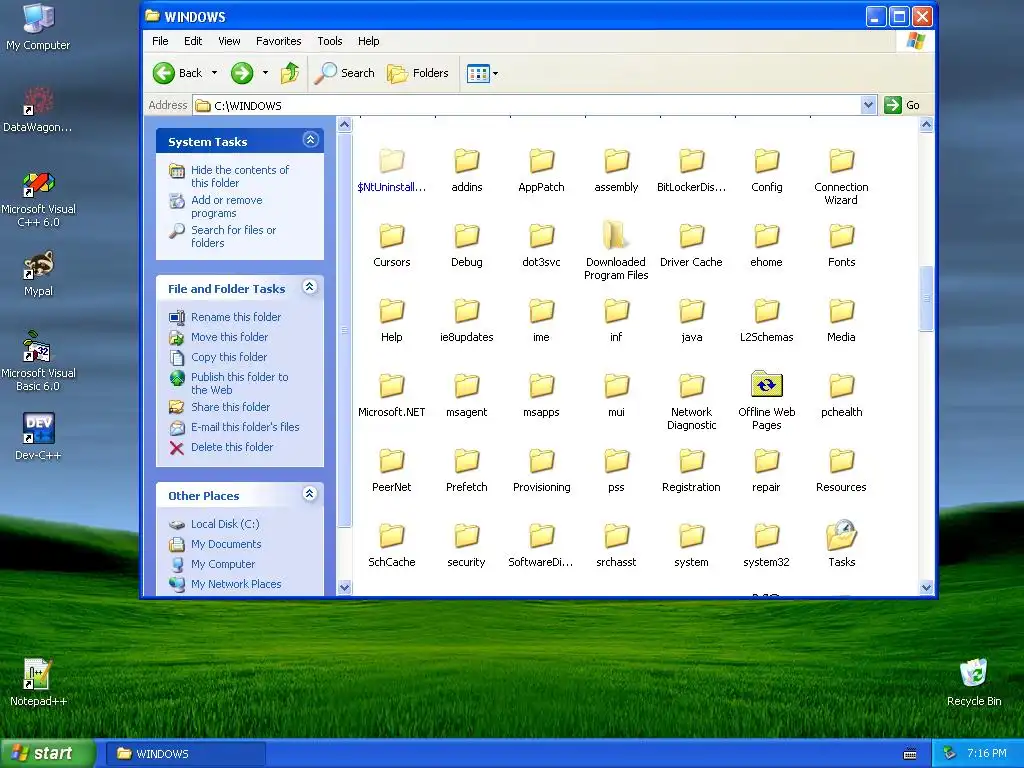
Task: Open the Search toolbar button
Action: (344, 73)
